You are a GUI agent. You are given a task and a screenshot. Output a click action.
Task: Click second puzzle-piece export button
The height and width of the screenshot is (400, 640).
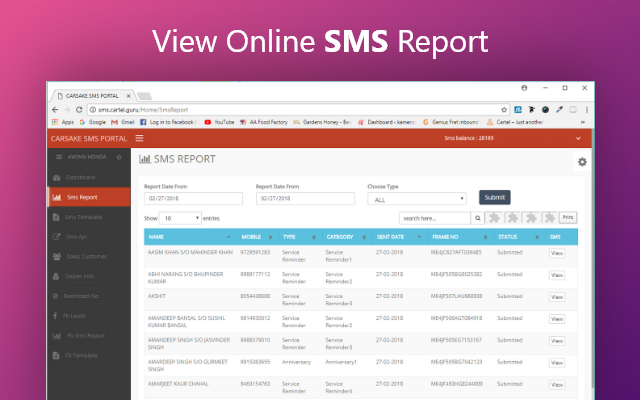pyautogui.click(x=513, y=218)
